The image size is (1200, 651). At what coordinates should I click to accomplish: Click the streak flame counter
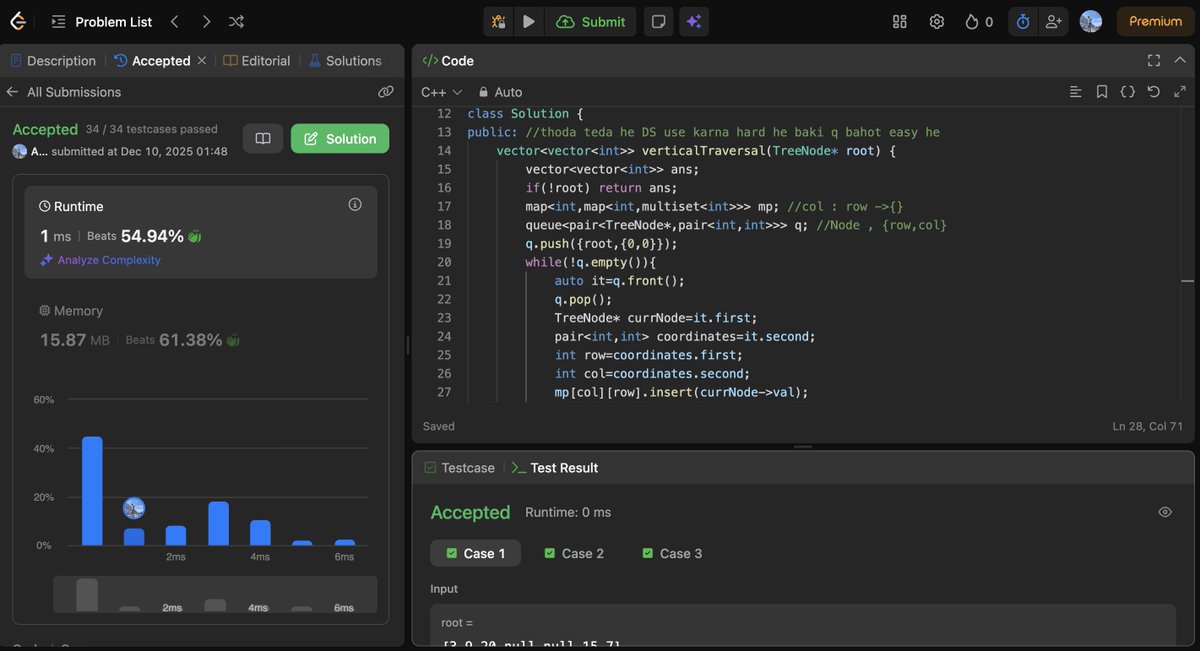[979, 21]
